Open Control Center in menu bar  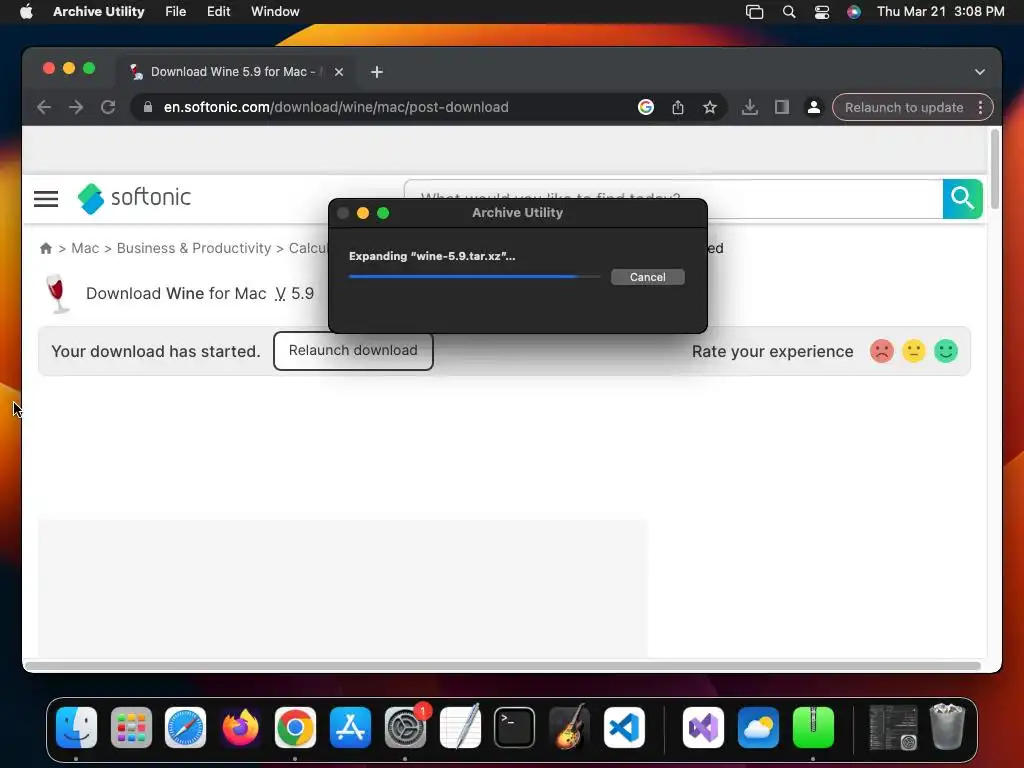pos(821,12)
